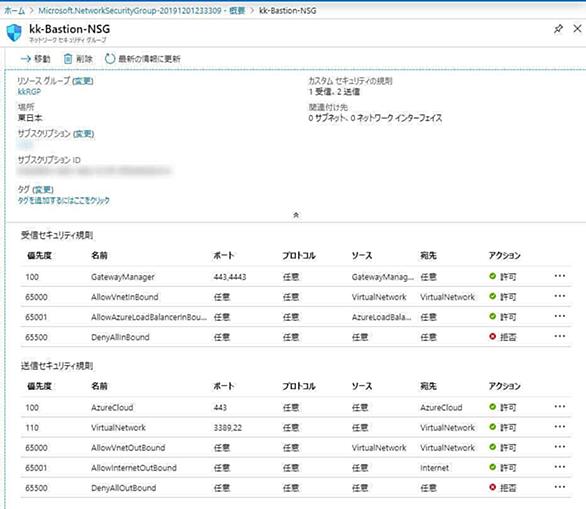Viewport: 586px width, 509px height.
Task: Close the kk-Bastion-NSG blade
Action: pyautogui.click(x=577, y=28)
